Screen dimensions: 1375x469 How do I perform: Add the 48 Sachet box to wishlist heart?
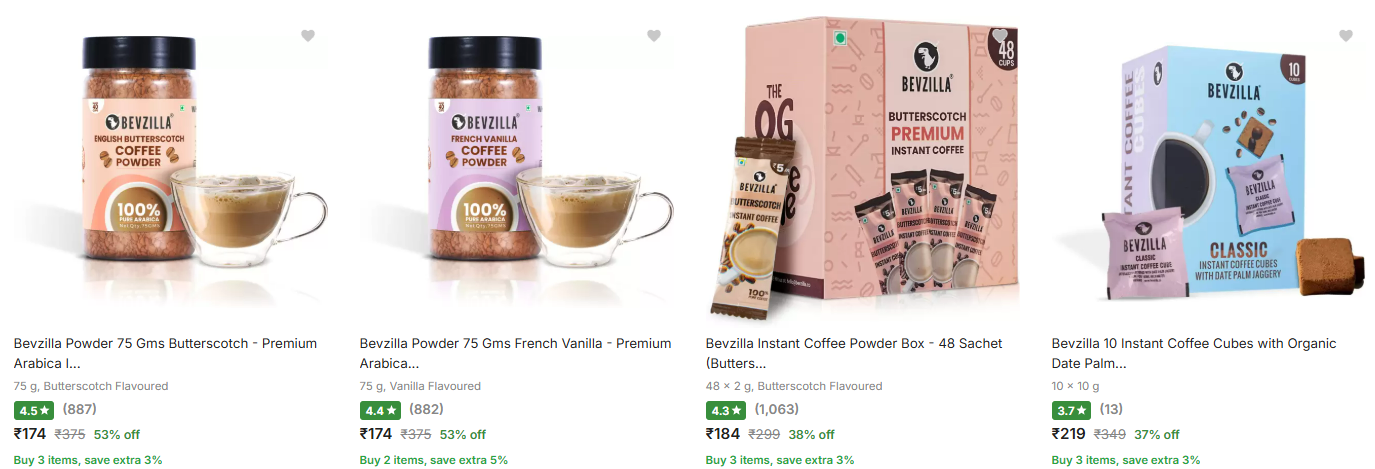(x=1000, y=36)
